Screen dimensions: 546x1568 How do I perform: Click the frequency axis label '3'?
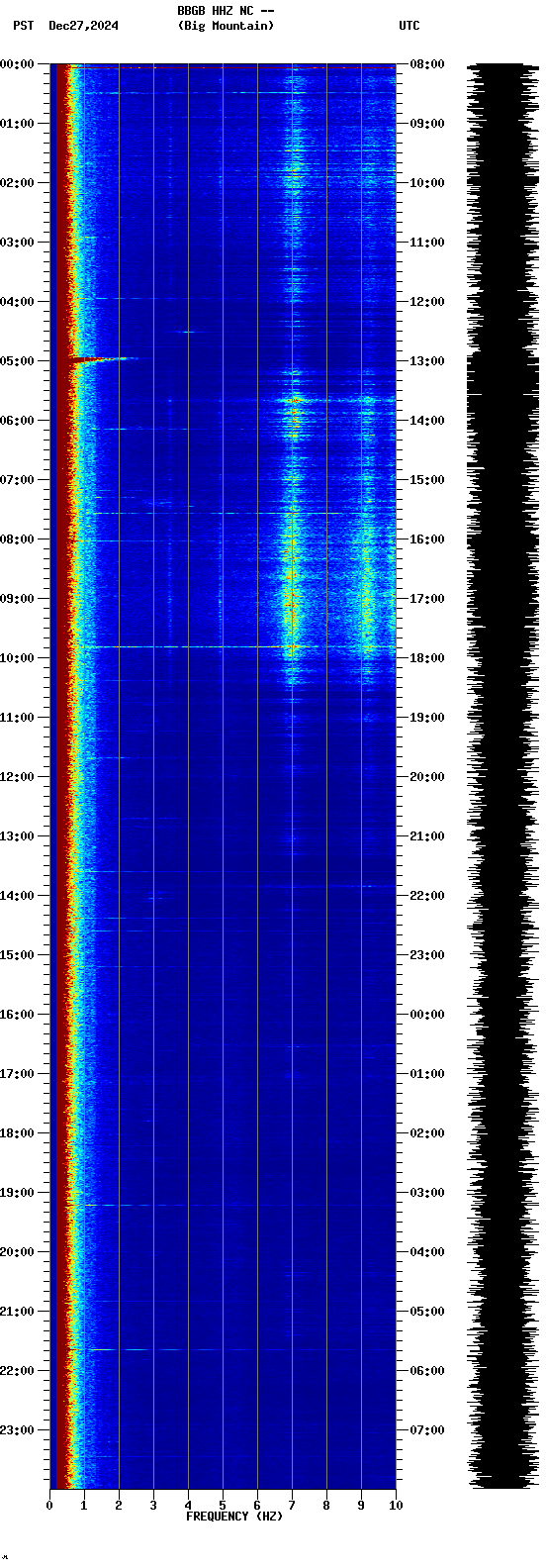point(153,1506)
